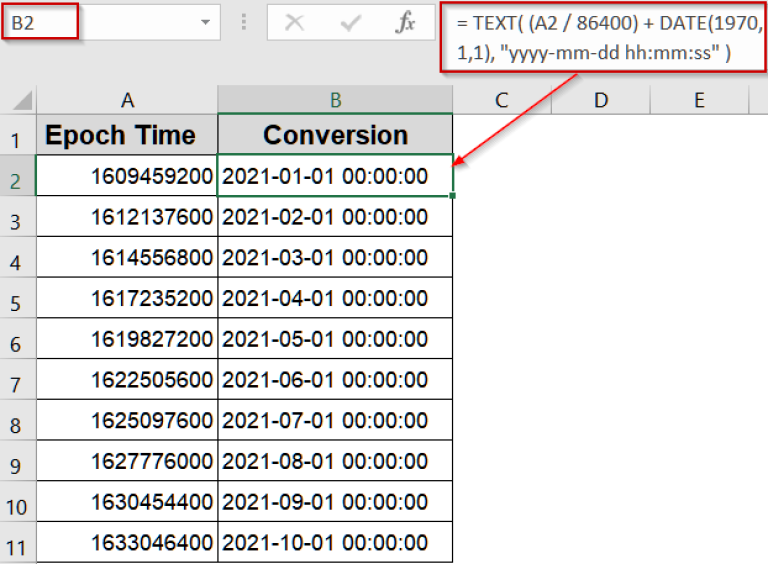
Task: Select cell '2021-07-01 00:00:00'
Action: [336, 420]
